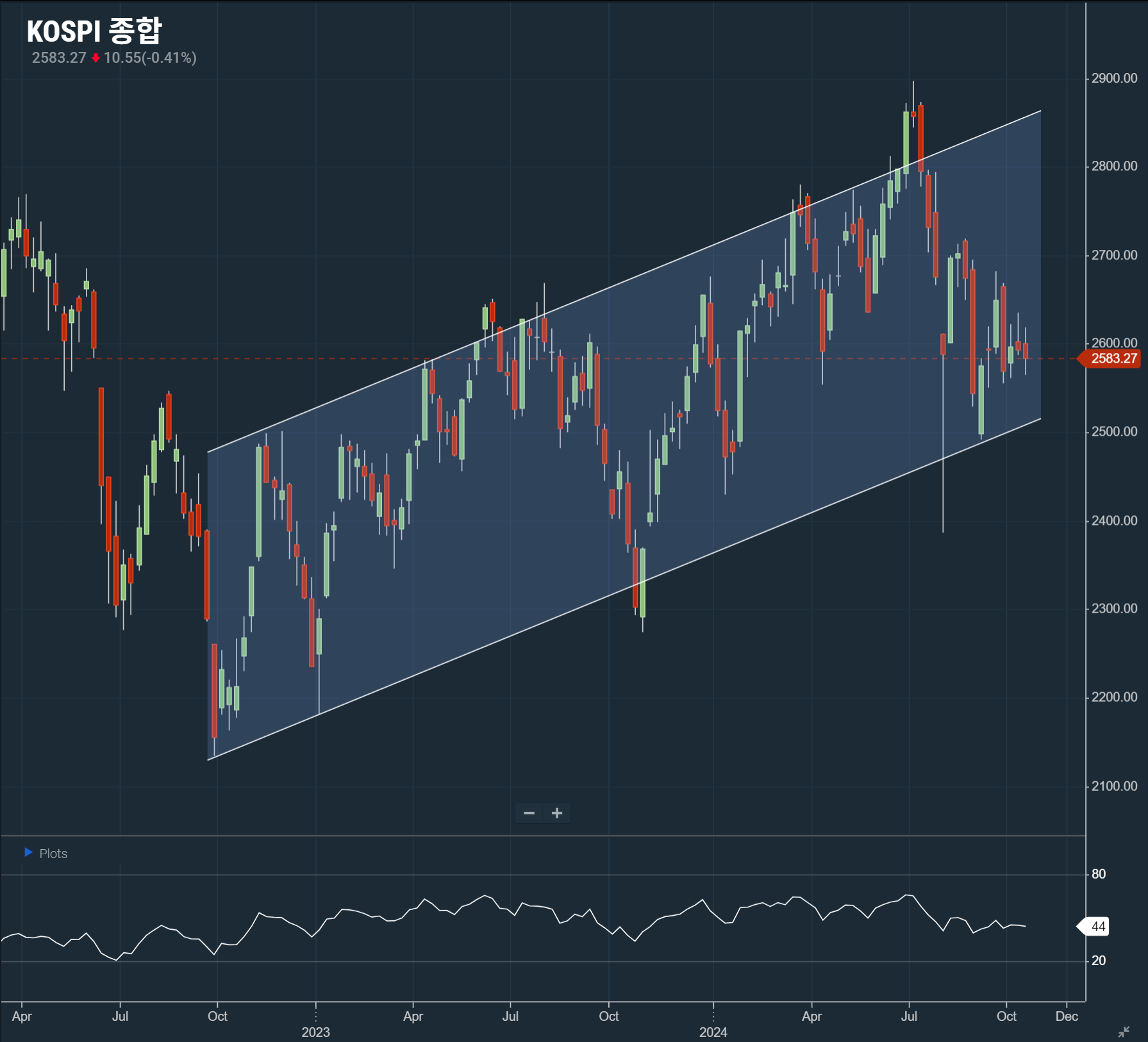The height and width of the screenshot is (1042, 1148).
Task: Click the collapse arrows icon in bottom corner
Action: coord(1124,1031)
